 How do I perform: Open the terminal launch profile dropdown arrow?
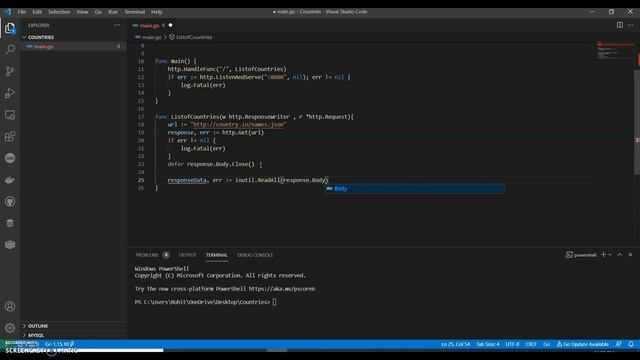[x=610, y=255]
